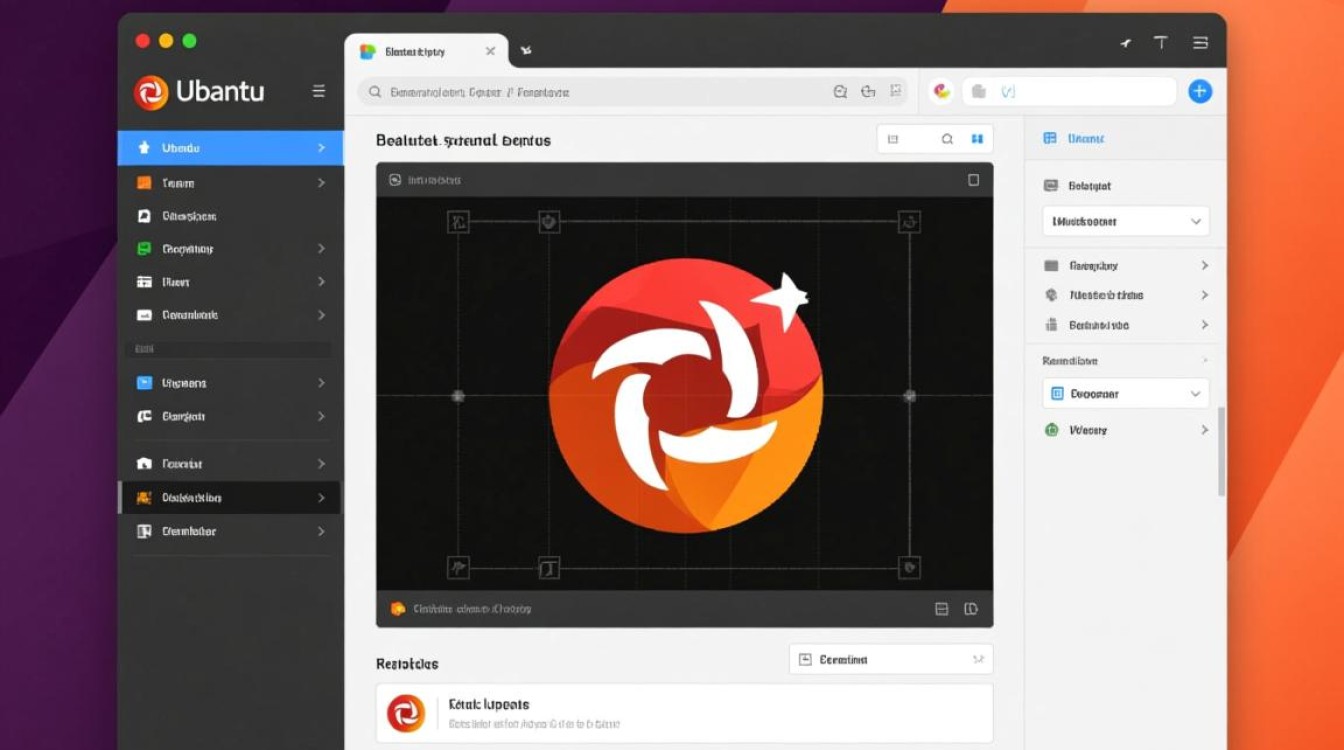This screenshot has width=1344, height=750.
Task: Select the blue grid view icon above the preview
Action: [x=977, y=140]
